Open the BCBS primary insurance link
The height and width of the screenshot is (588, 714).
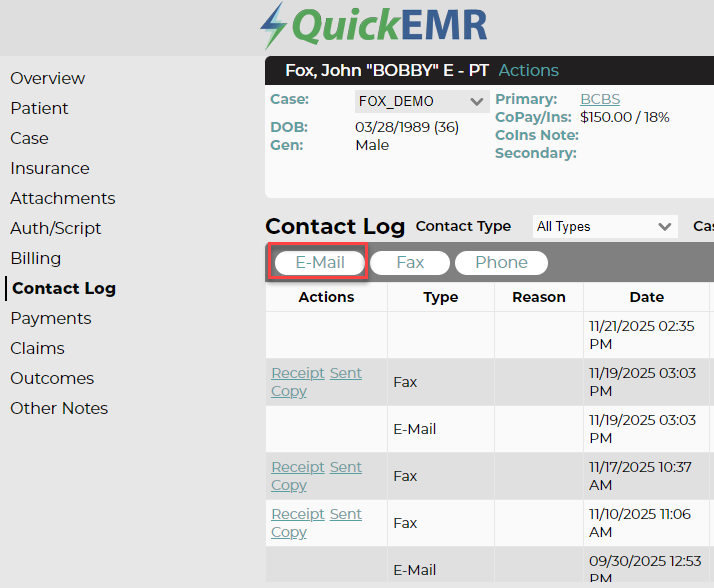(600, 99)
